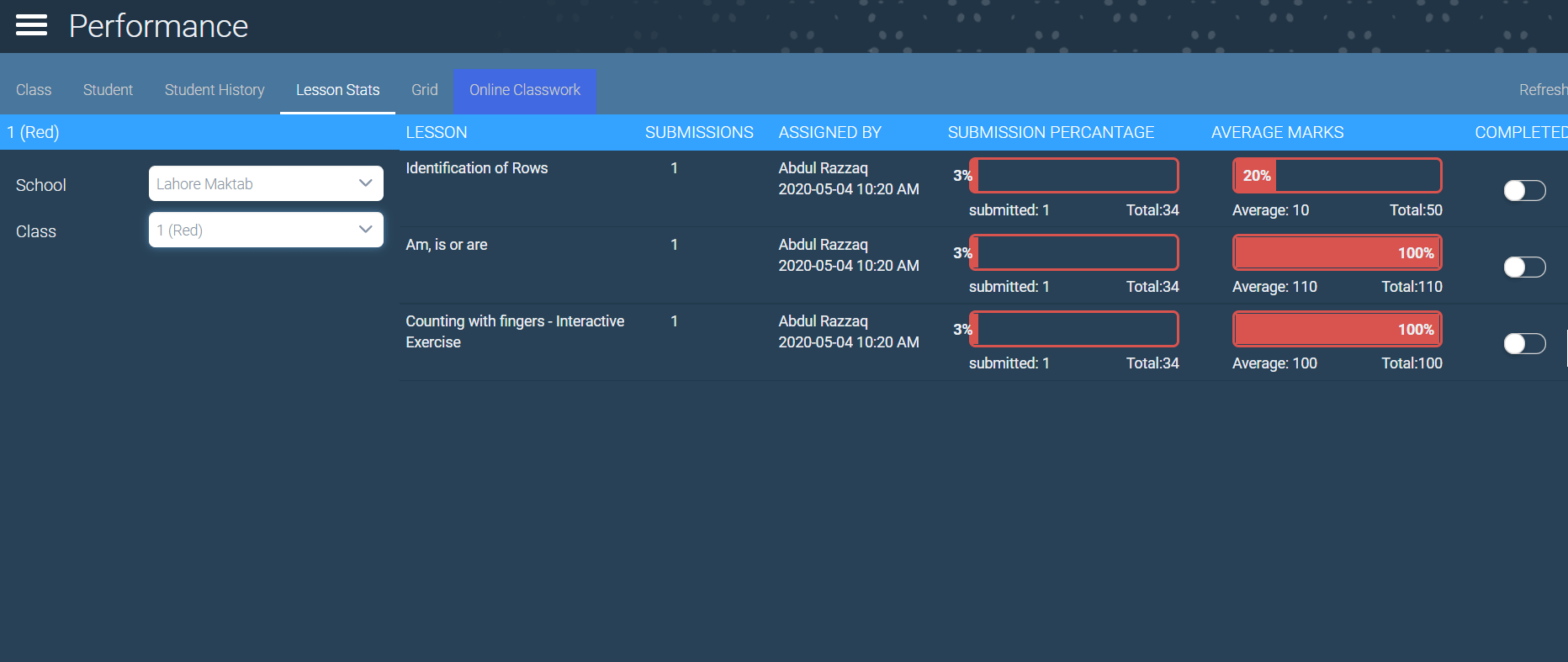Open the hamburger navigation menu
Image resolution: width=1568 pixels, height=662 pixels.
[x=31, y=26]
